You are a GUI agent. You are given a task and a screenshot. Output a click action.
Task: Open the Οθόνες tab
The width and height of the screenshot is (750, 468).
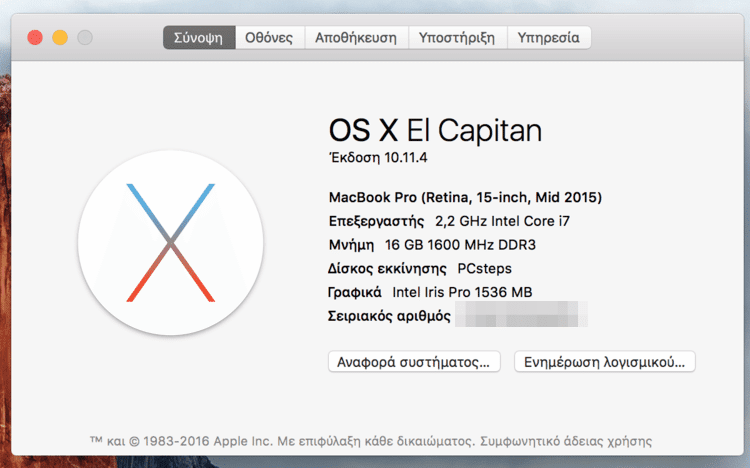[x=269, y=38]
